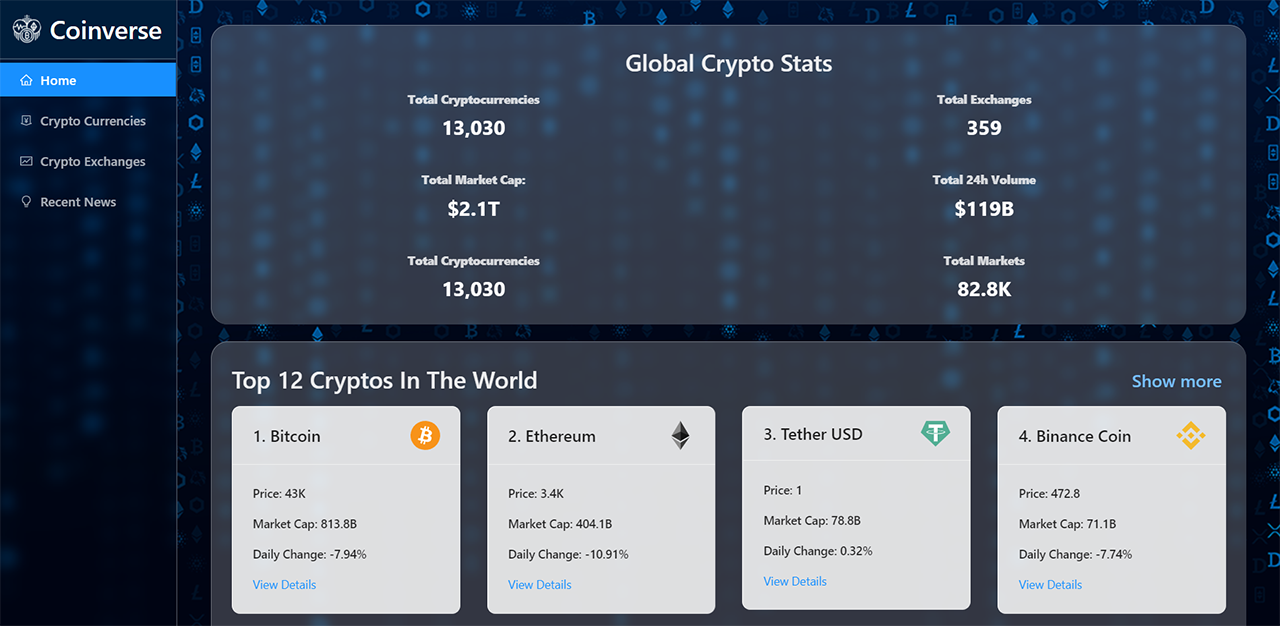Click the Tether USD logo icon

pyautogui.click(x=935, y=434)
